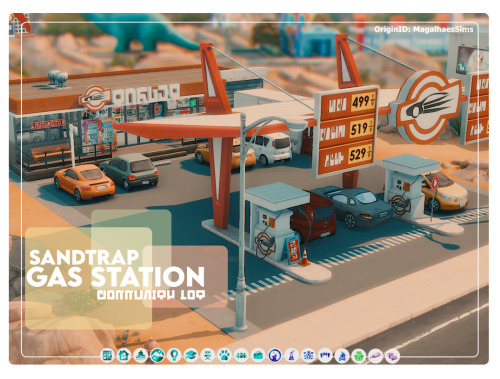Click the lightbulb pack icon
This screenshot has height=379, width=500.
[174, 356]
